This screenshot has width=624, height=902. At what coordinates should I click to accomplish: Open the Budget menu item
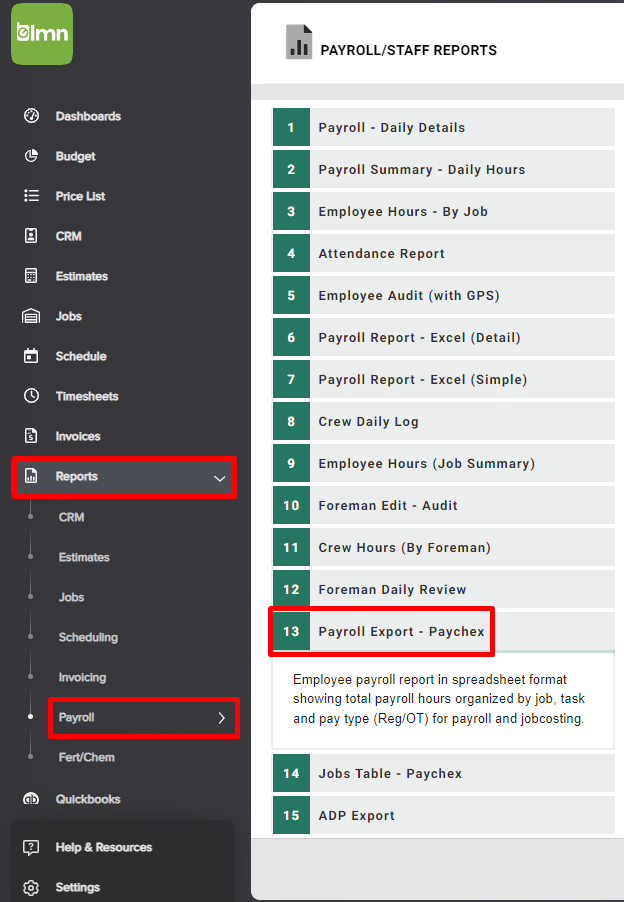point(75,156)
